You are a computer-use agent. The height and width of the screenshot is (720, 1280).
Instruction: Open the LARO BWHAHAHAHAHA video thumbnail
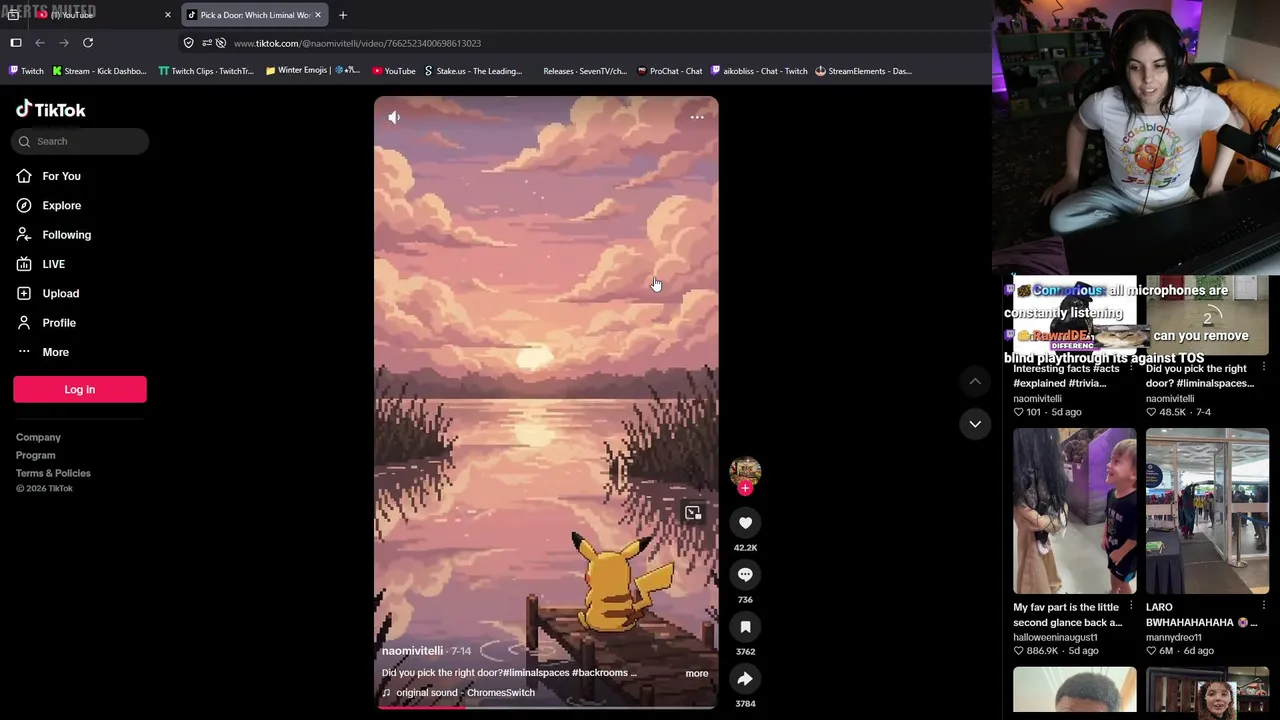(x=1207, y=511)
